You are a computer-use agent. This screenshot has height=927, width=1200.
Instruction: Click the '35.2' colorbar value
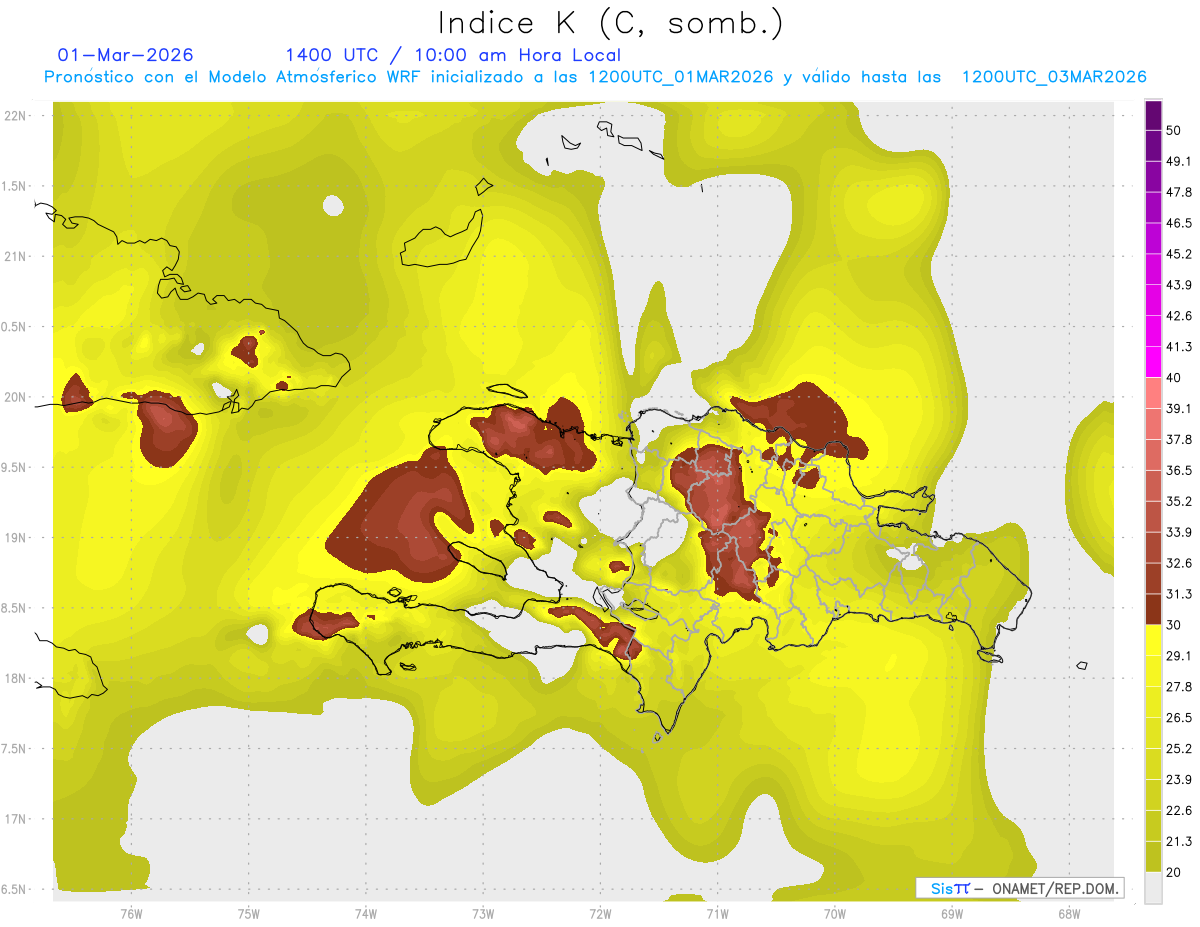1179,501
